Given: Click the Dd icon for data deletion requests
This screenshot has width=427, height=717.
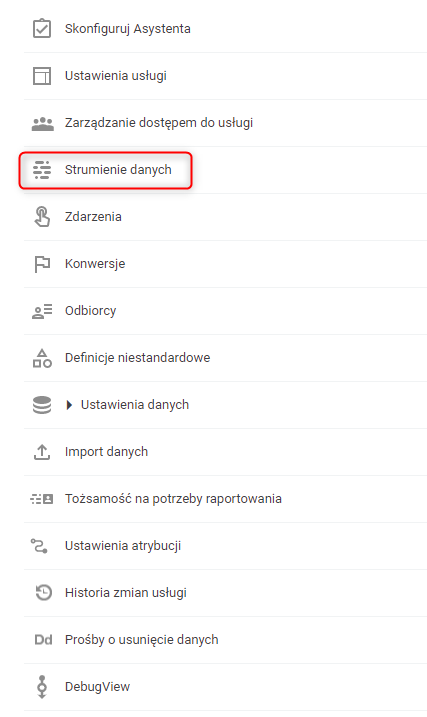Looking at the screenshot, I should click(x=43, y=640).
